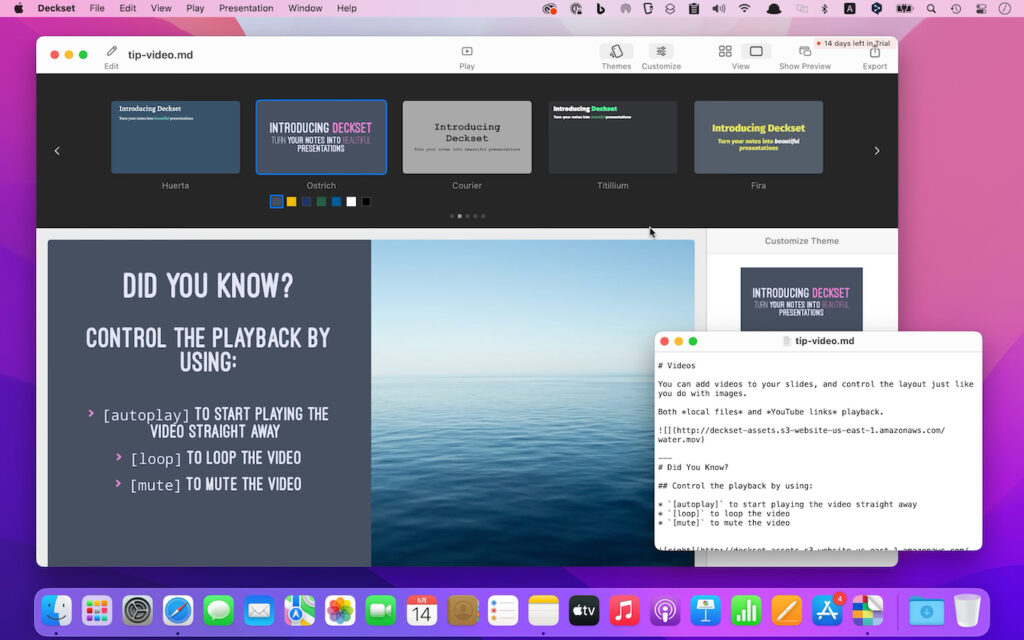
Task: Click the grid view icon
Action: point(726,50)
